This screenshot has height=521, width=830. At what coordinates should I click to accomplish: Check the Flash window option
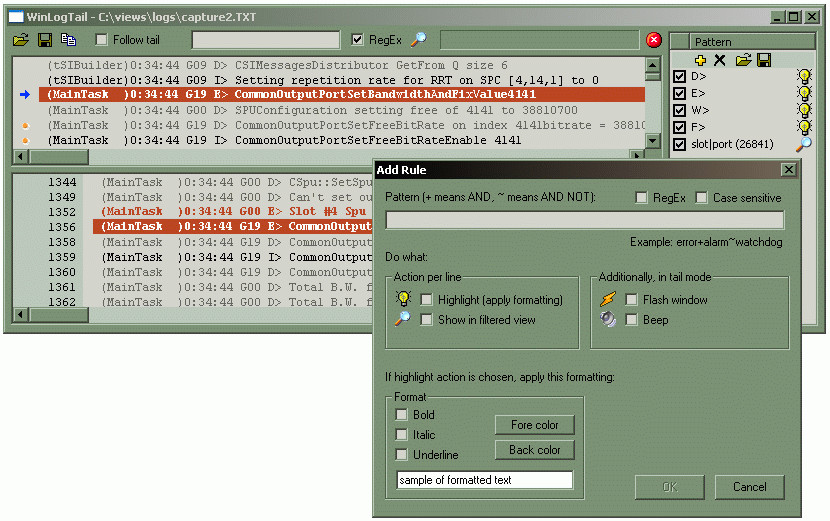coord(631,300)
